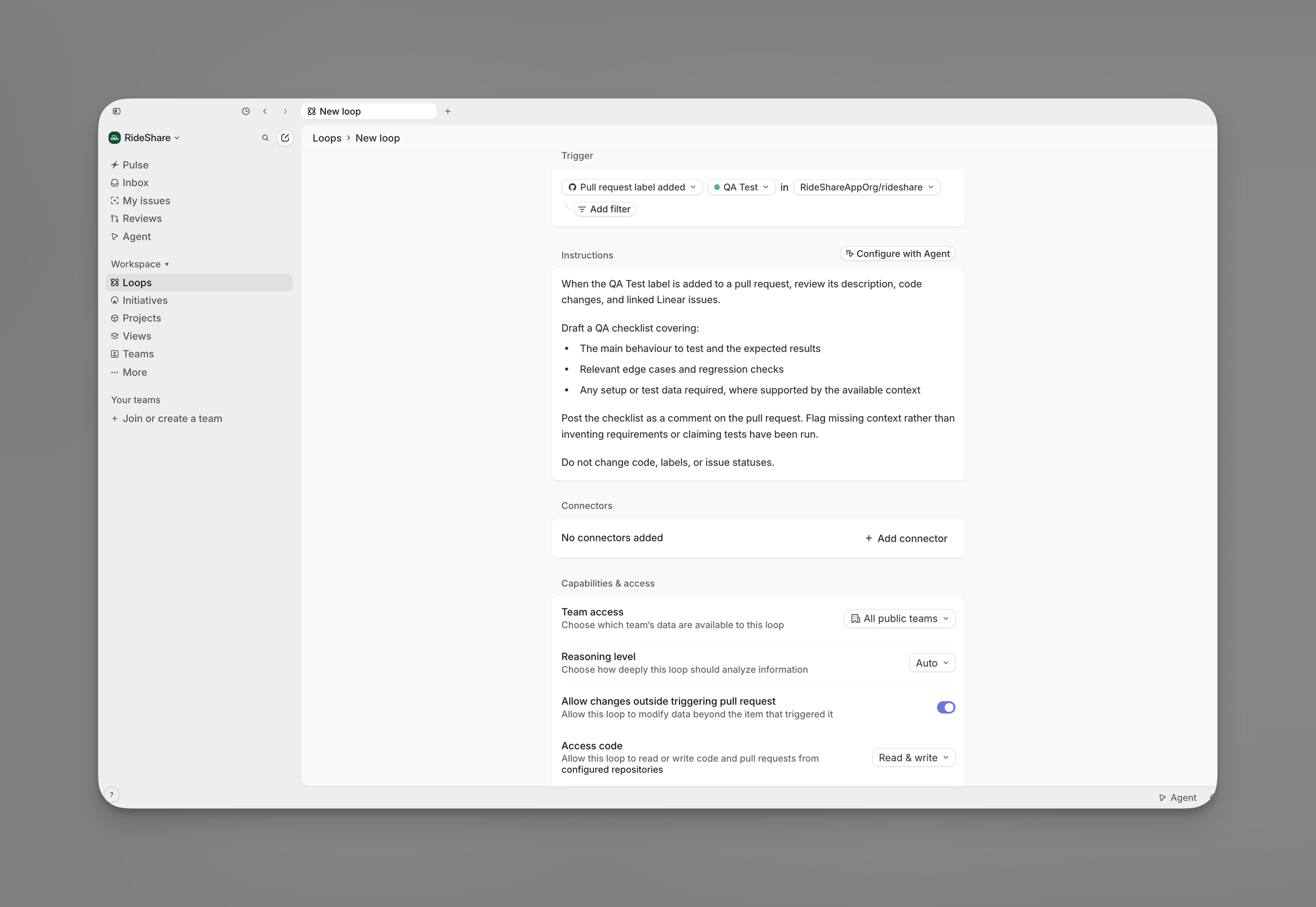Open Inbox in the sidebar
Image resolution: width=1316 pixels, height=907 pixels.
click(199, 182)
